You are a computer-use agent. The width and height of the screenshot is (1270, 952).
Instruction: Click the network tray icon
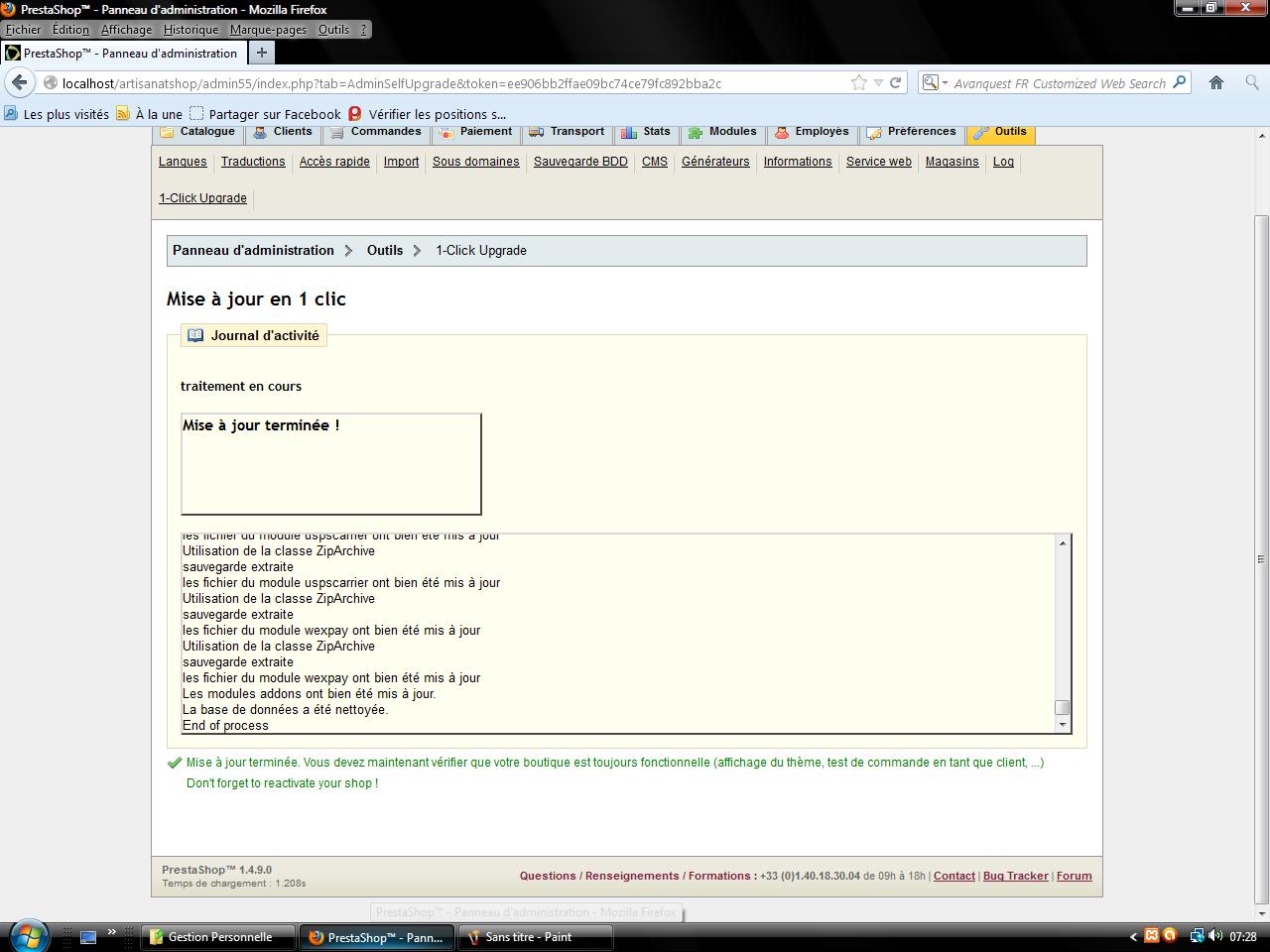coord(1197,936)
